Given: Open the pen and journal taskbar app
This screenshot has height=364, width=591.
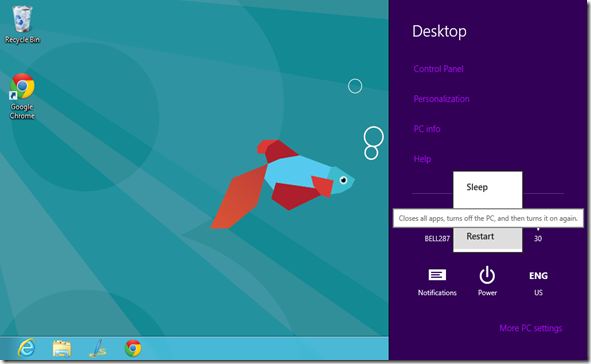Looking at the screenshot, I should point(98,348).
